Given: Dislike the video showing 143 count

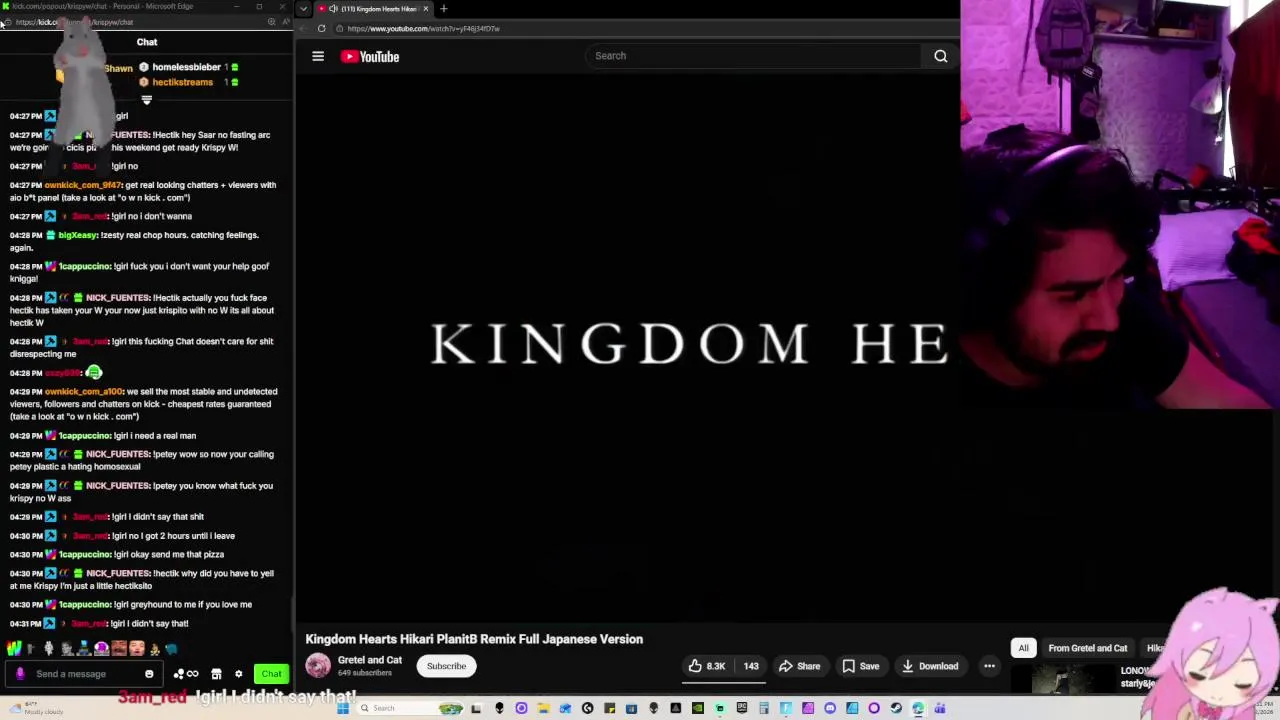Looking at the screenshot, I should pos(751,666).
